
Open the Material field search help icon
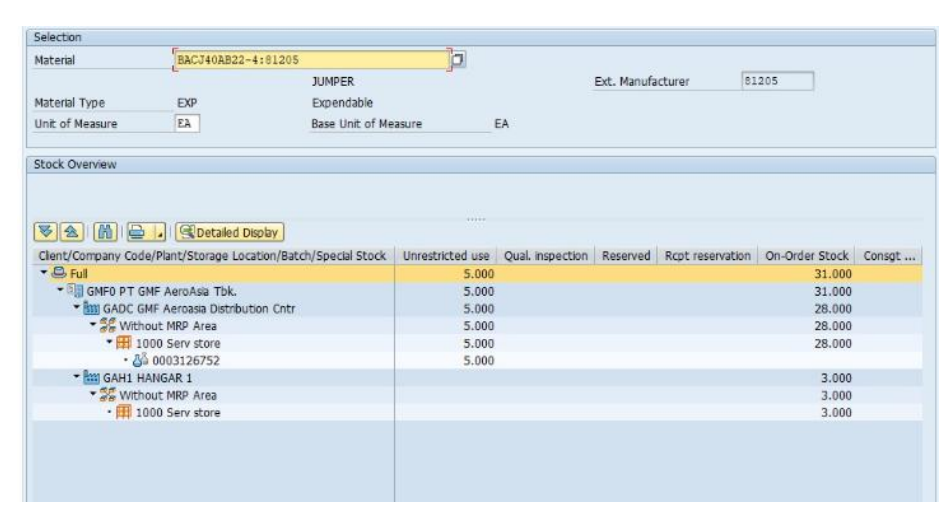pyautogui.click(x=458, y=60)
